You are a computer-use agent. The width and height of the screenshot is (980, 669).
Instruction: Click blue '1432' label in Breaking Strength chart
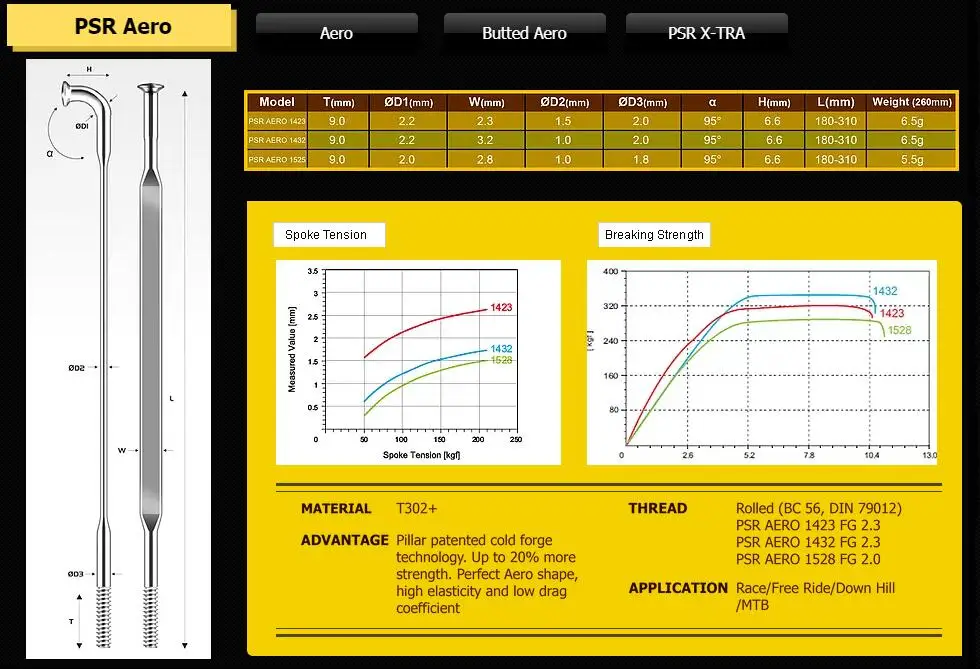tap(885, 291)
